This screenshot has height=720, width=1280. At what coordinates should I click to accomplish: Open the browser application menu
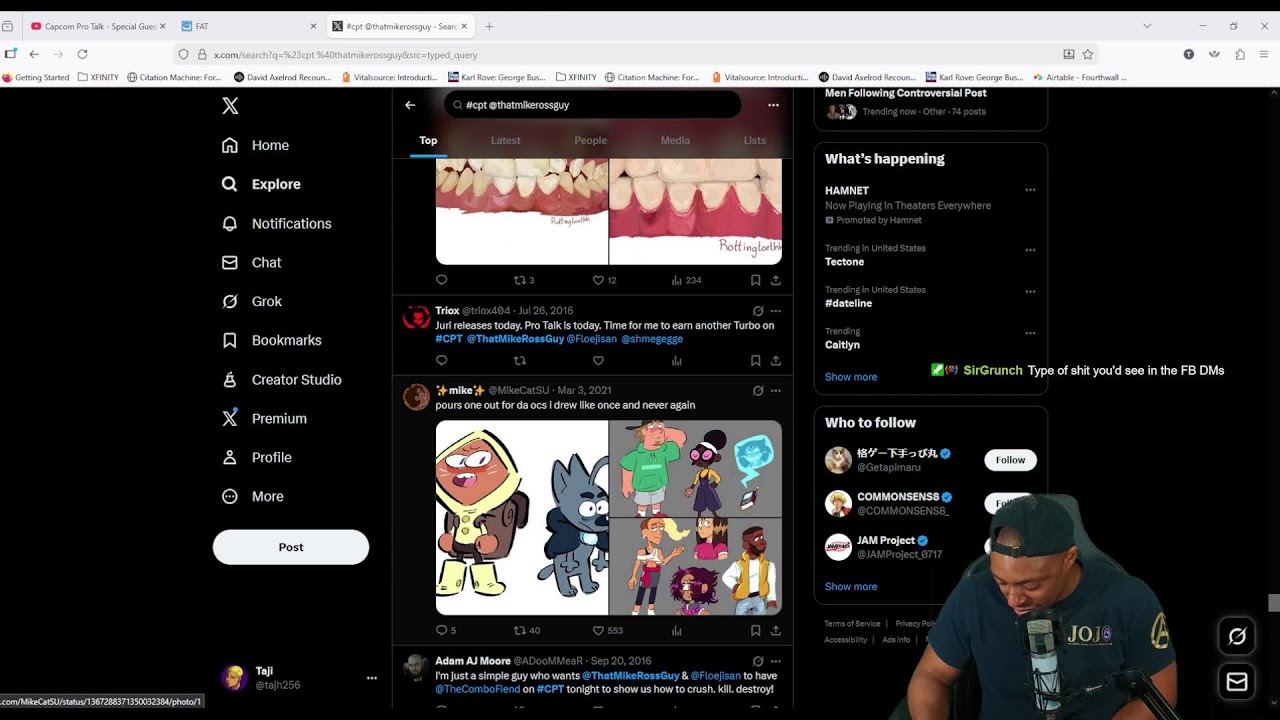[x=1265, y=54]
